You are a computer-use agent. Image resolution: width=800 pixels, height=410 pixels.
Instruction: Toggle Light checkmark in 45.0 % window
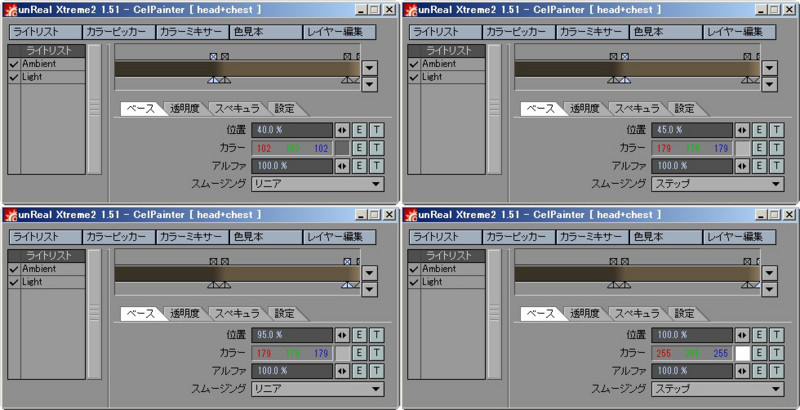pos(414,78)
